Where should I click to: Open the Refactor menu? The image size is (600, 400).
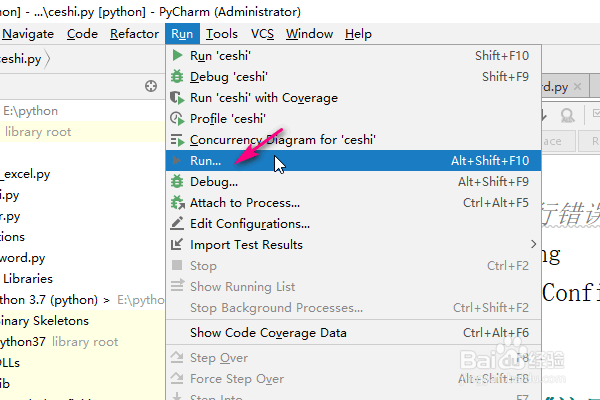pyautogui.click(x=134, y=34)
